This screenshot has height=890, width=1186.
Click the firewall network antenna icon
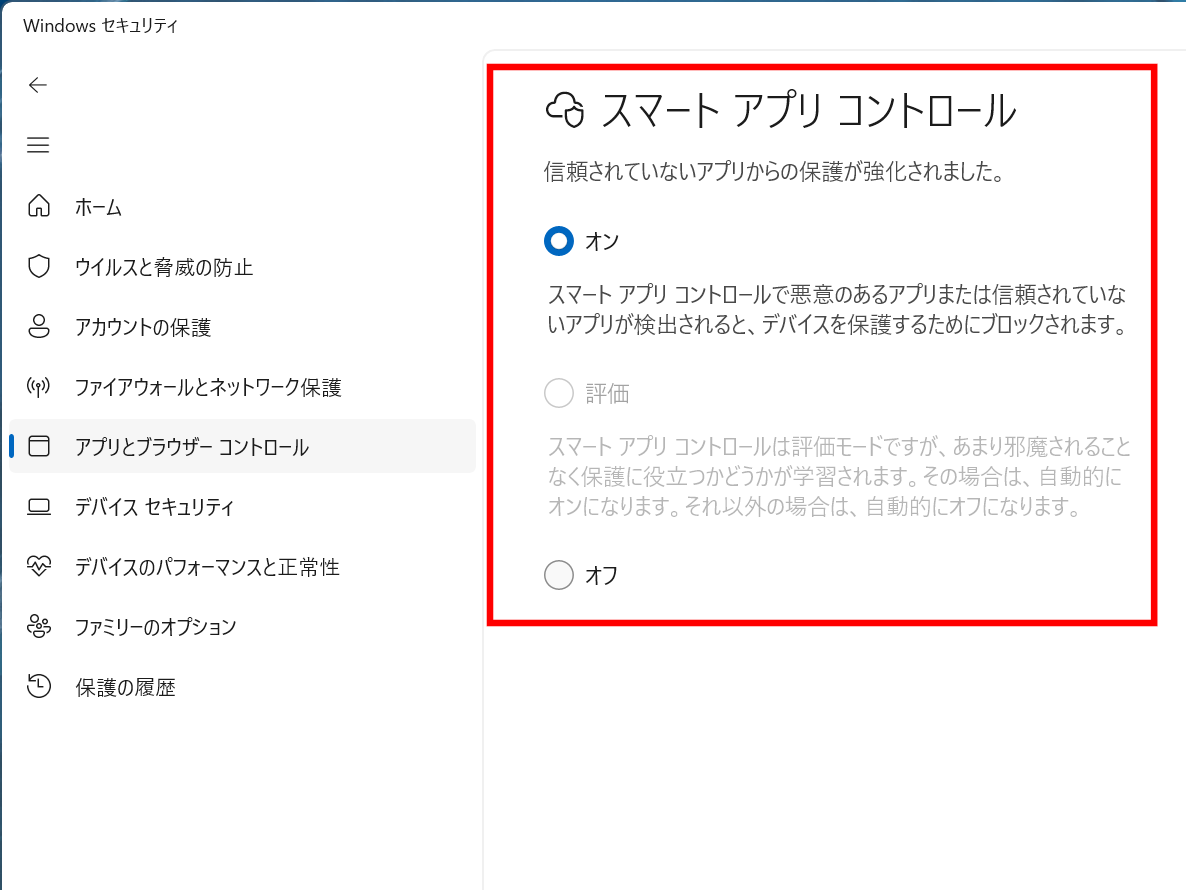(39, 386)
